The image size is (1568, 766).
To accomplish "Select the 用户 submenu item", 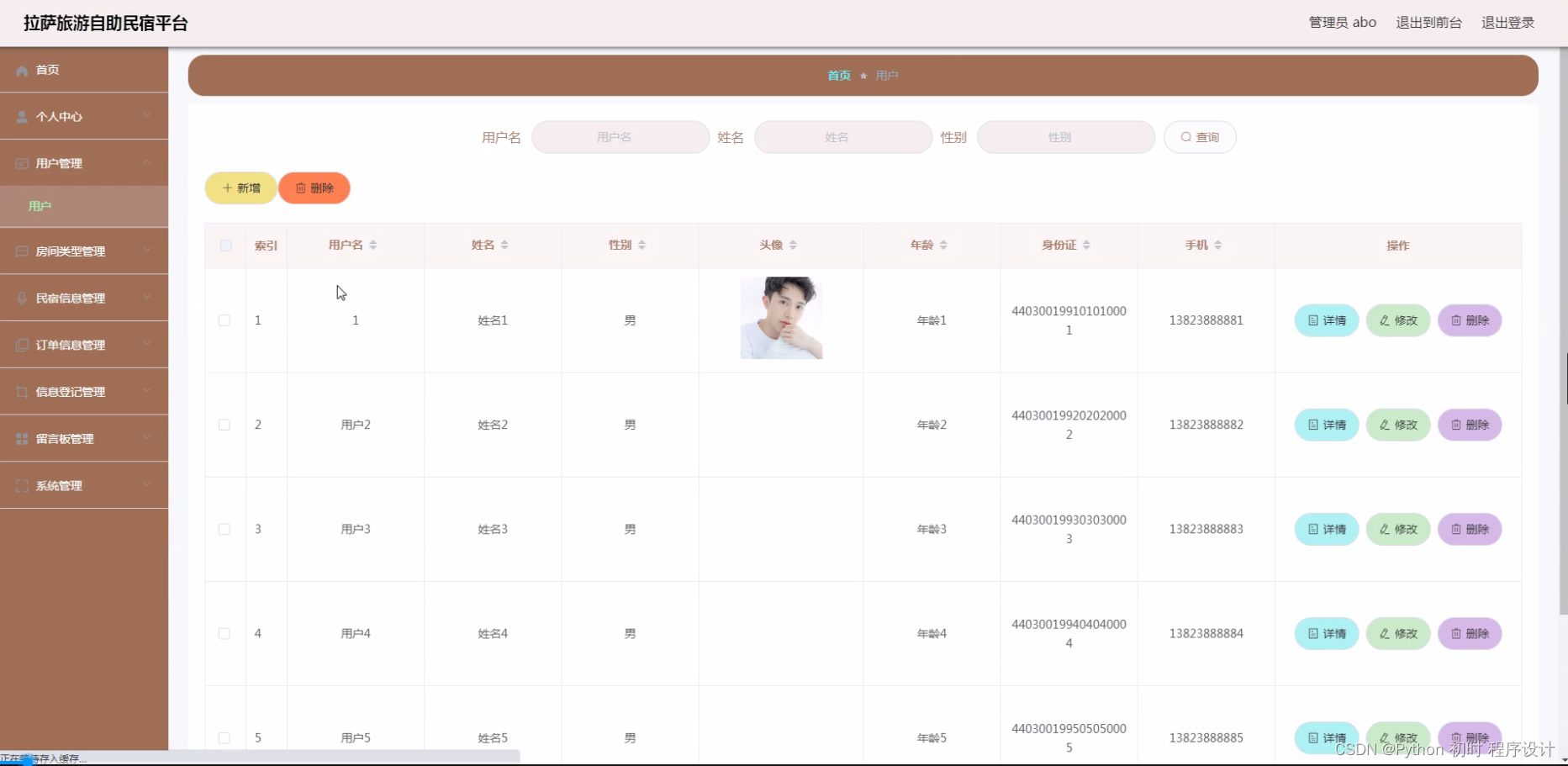I will 84,206.
